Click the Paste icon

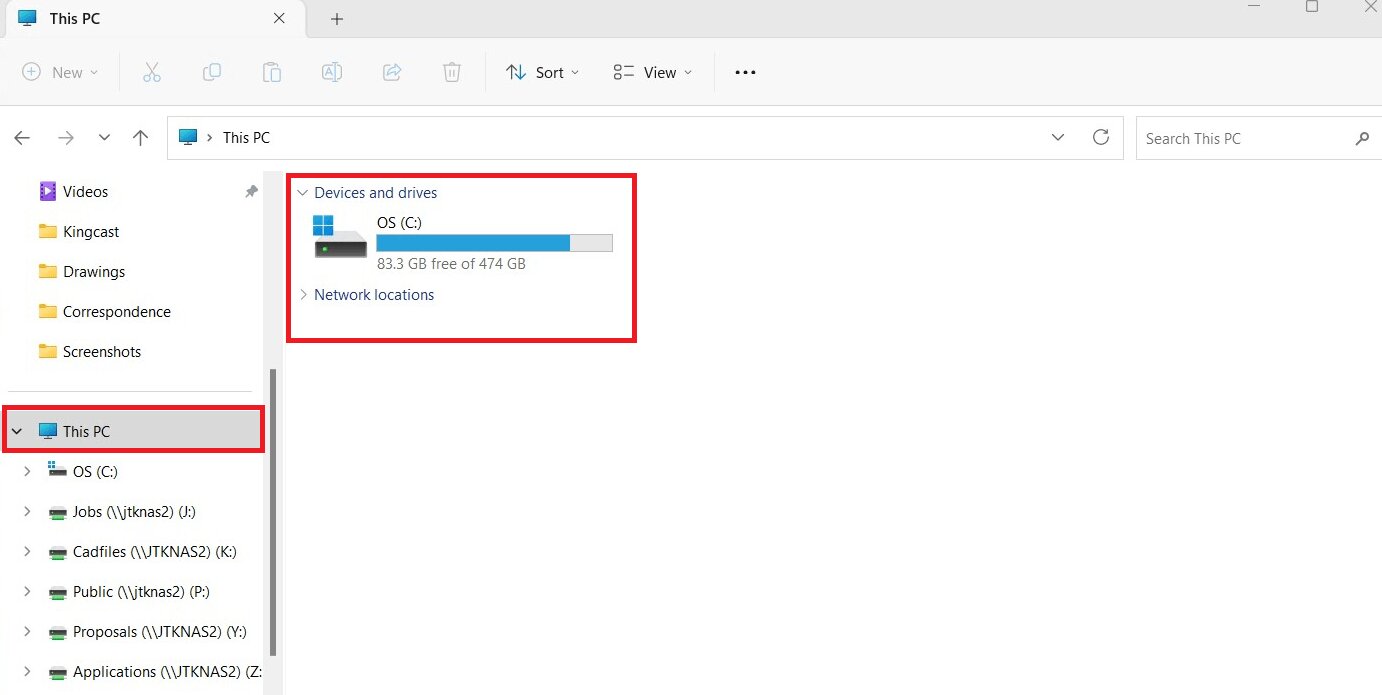(x=272, y=71)
